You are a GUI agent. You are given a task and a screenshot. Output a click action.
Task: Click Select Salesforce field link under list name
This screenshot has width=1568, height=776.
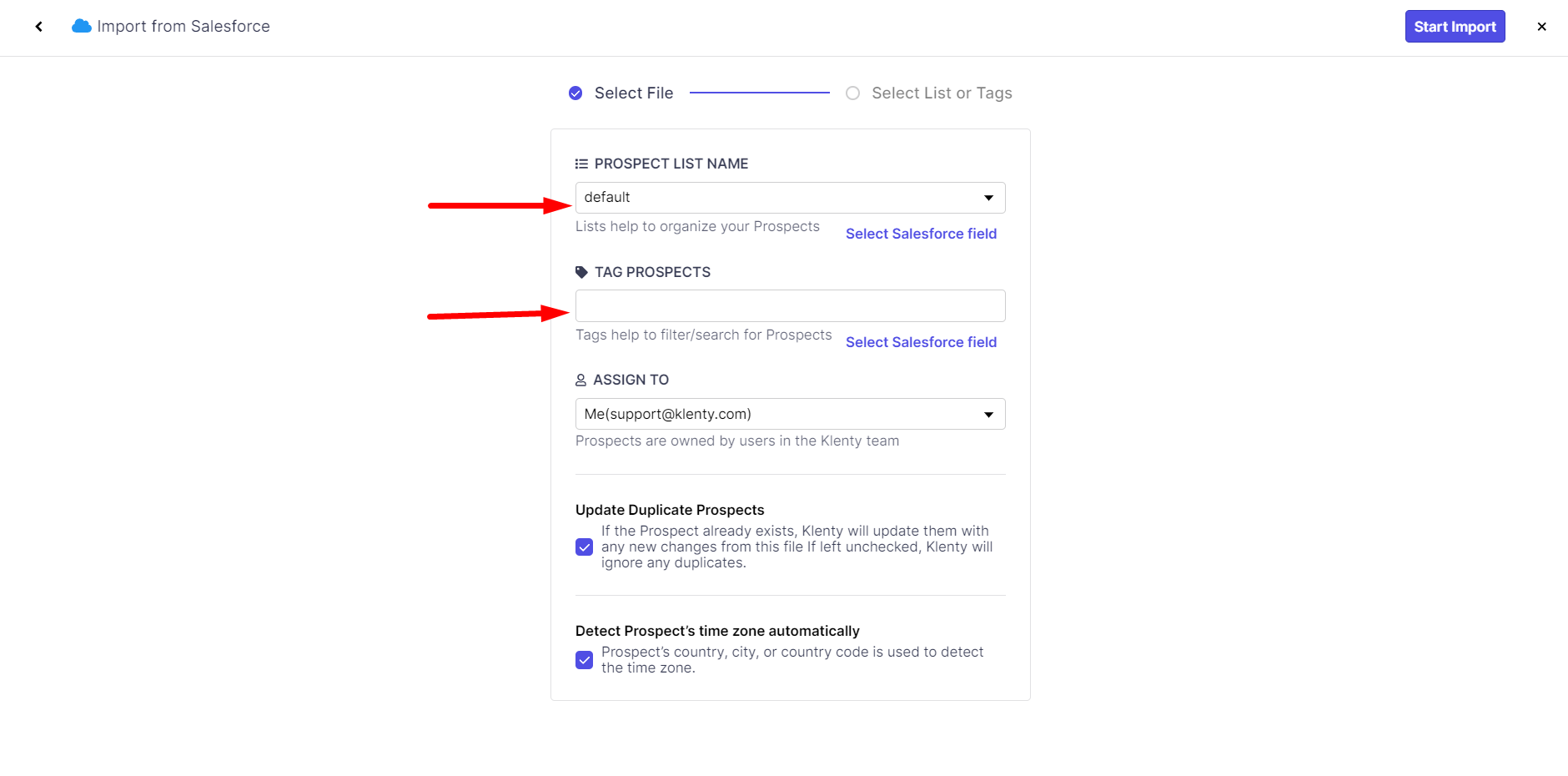[x=921, y=234]
